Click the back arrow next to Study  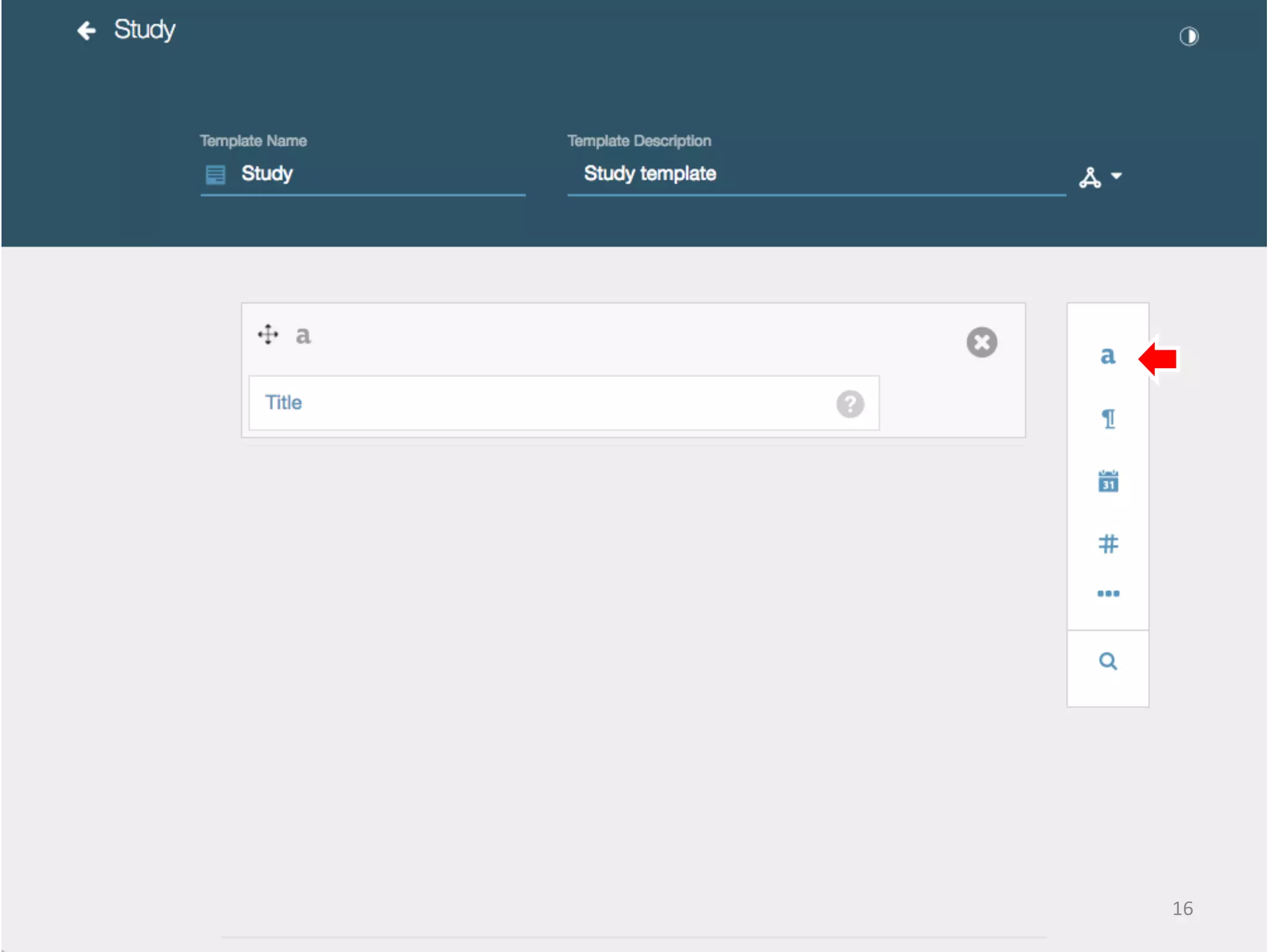[x=86, y=30]
